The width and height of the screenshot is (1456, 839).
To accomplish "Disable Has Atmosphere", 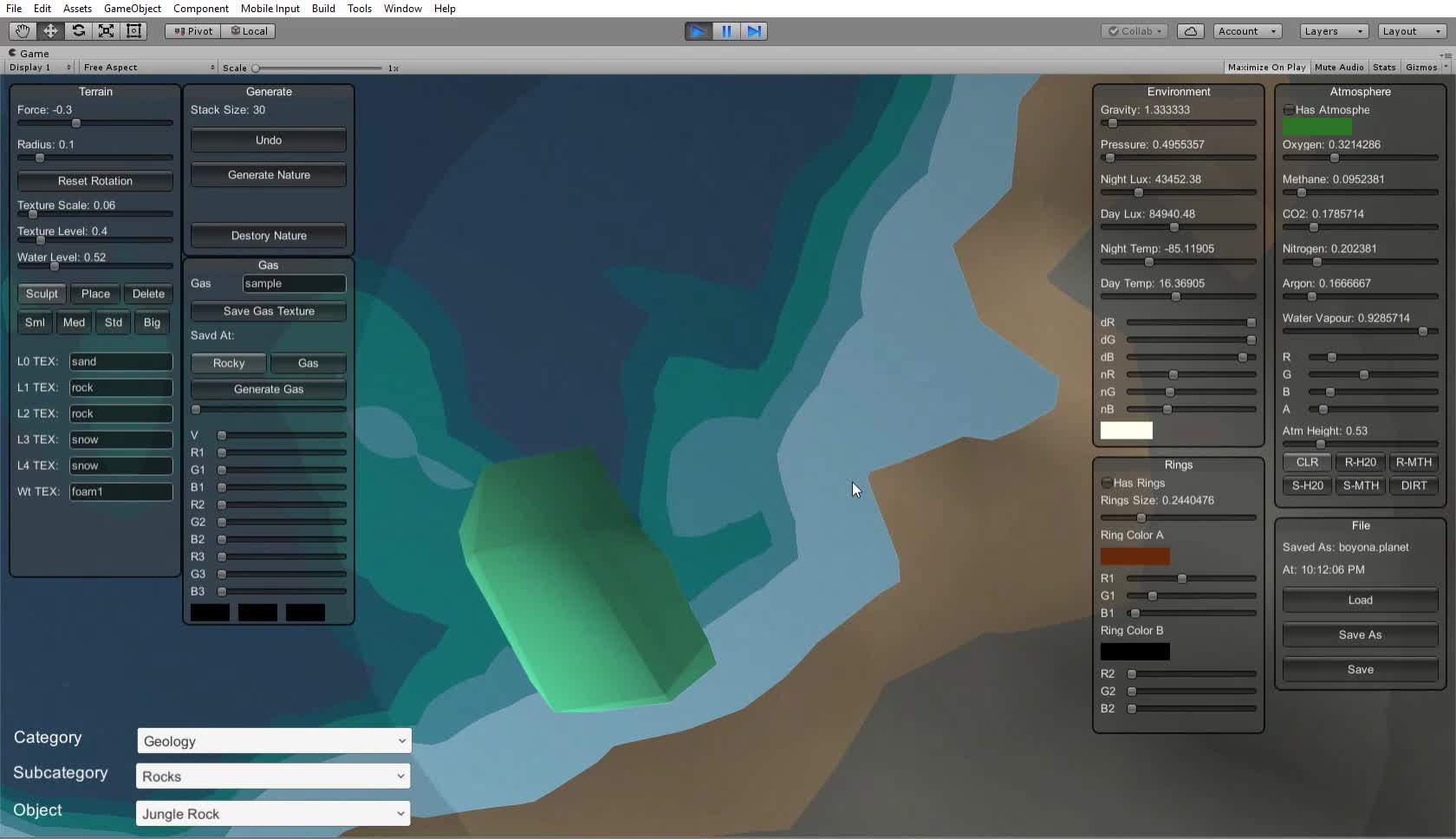I will (x=1288, y=110).
